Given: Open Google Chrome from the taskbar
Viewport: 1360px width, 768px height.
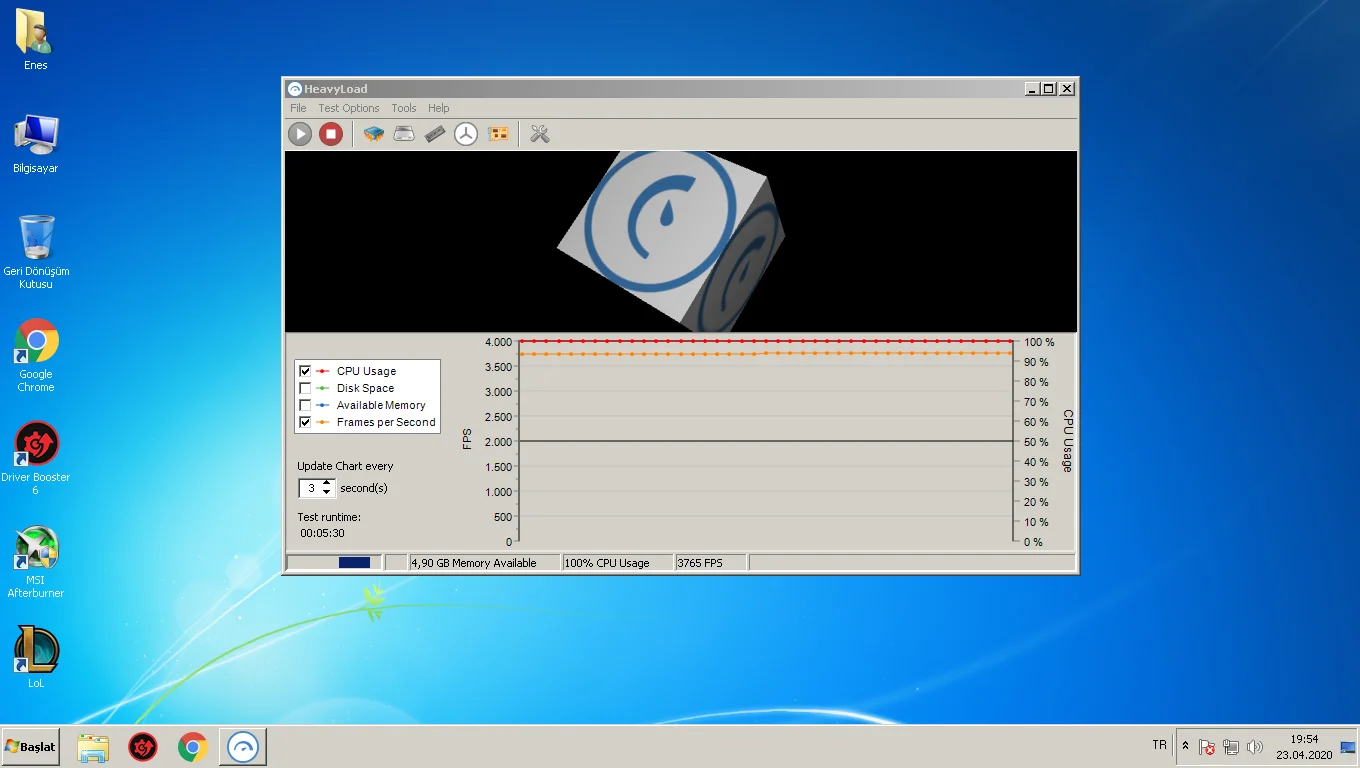Looking at the screenshot, I should (193, 747).
